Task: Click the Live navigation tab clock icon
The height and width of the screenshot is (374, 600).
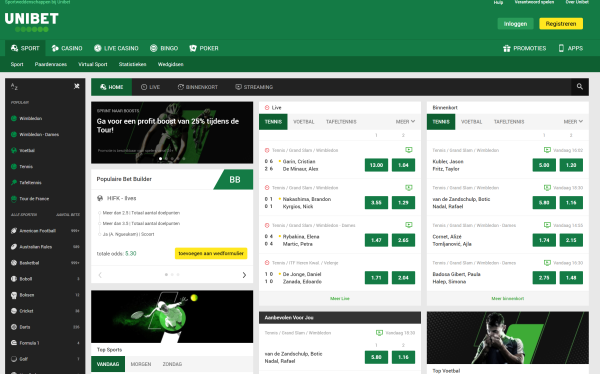Action: point(144,87)
